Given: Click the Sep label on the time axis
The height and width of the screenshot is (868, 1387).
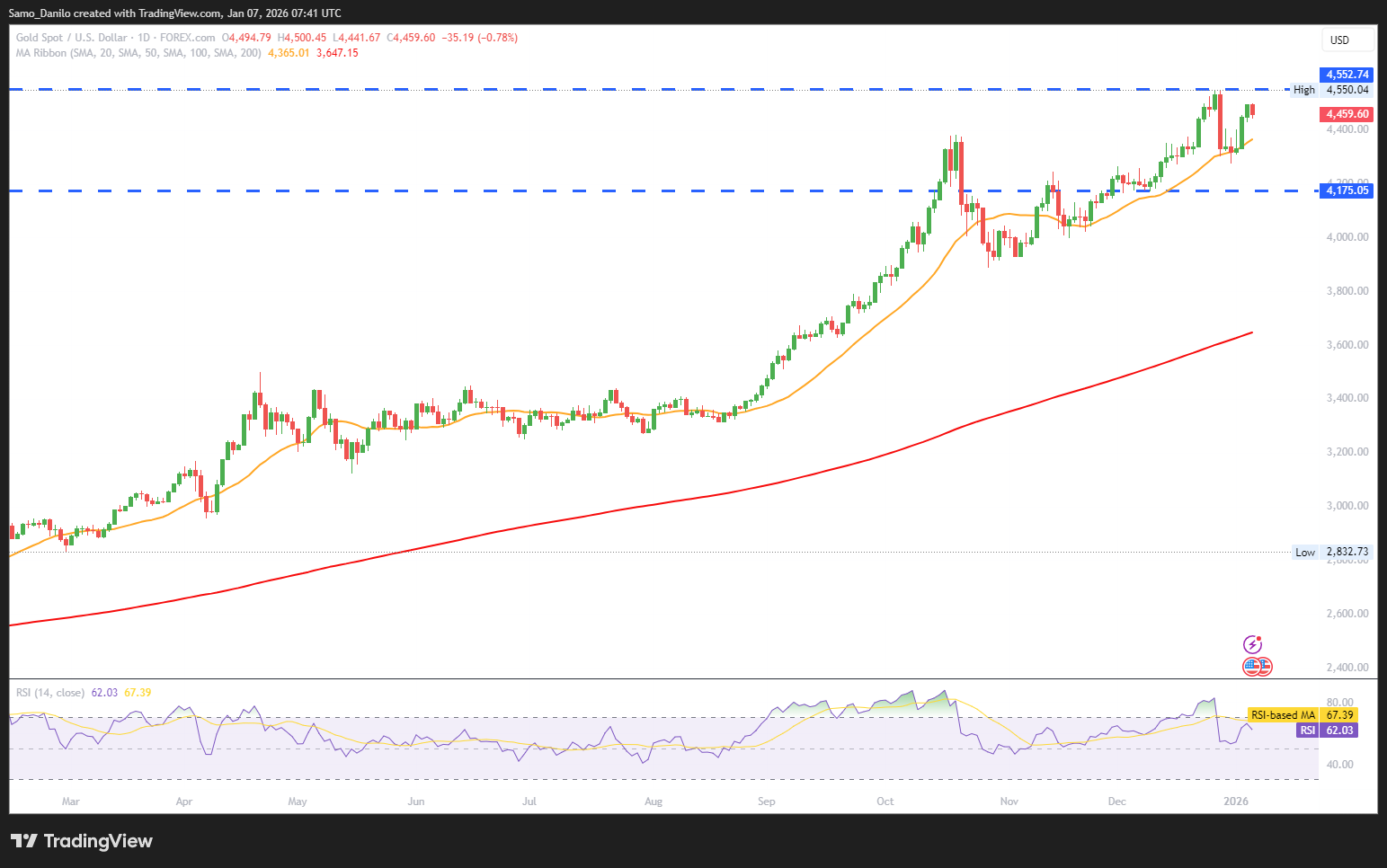Looking at the screenshot, I should pyautogui.click(x=766, y=802).
